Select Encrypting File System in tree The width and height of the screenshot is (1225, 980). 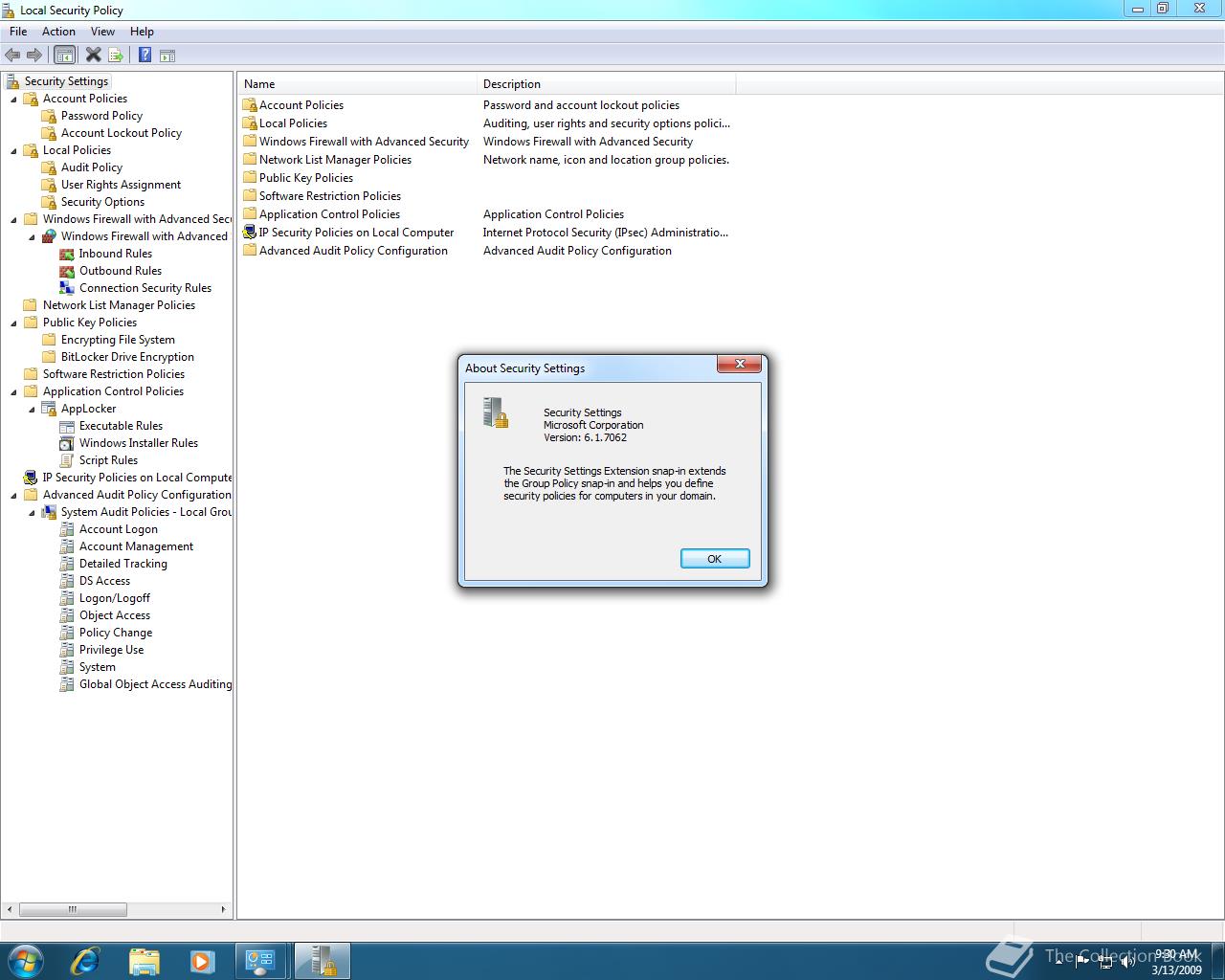click(x=118, y=340)
